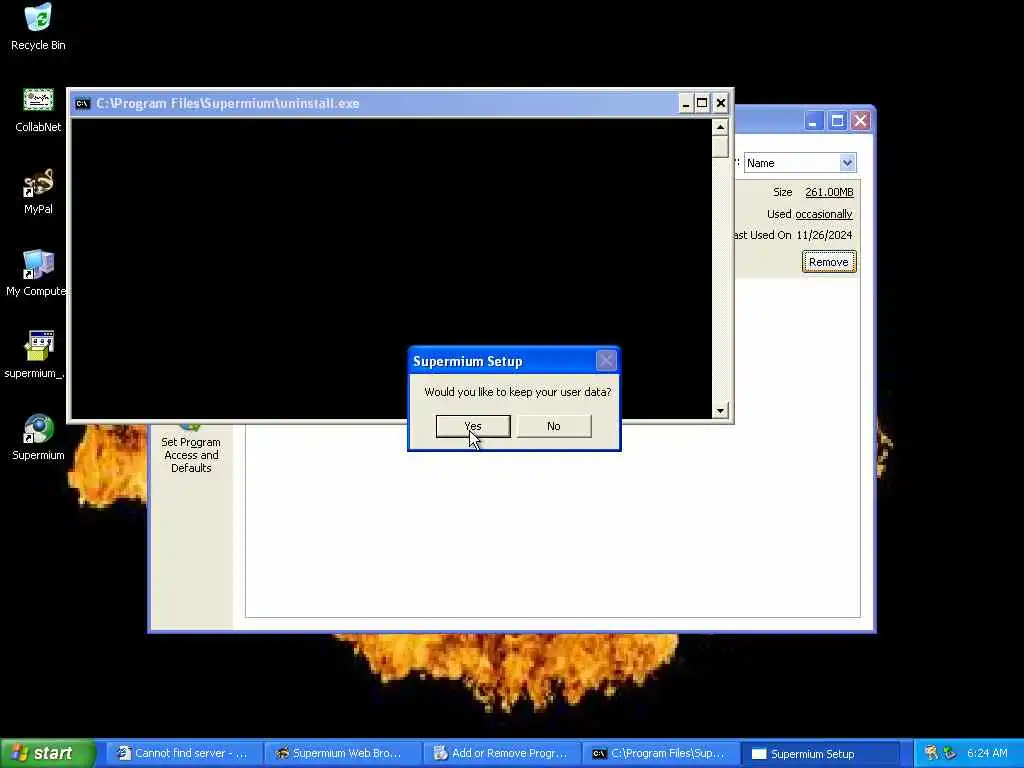Switch to Cannot find server taskbar item

click(183, 754)
